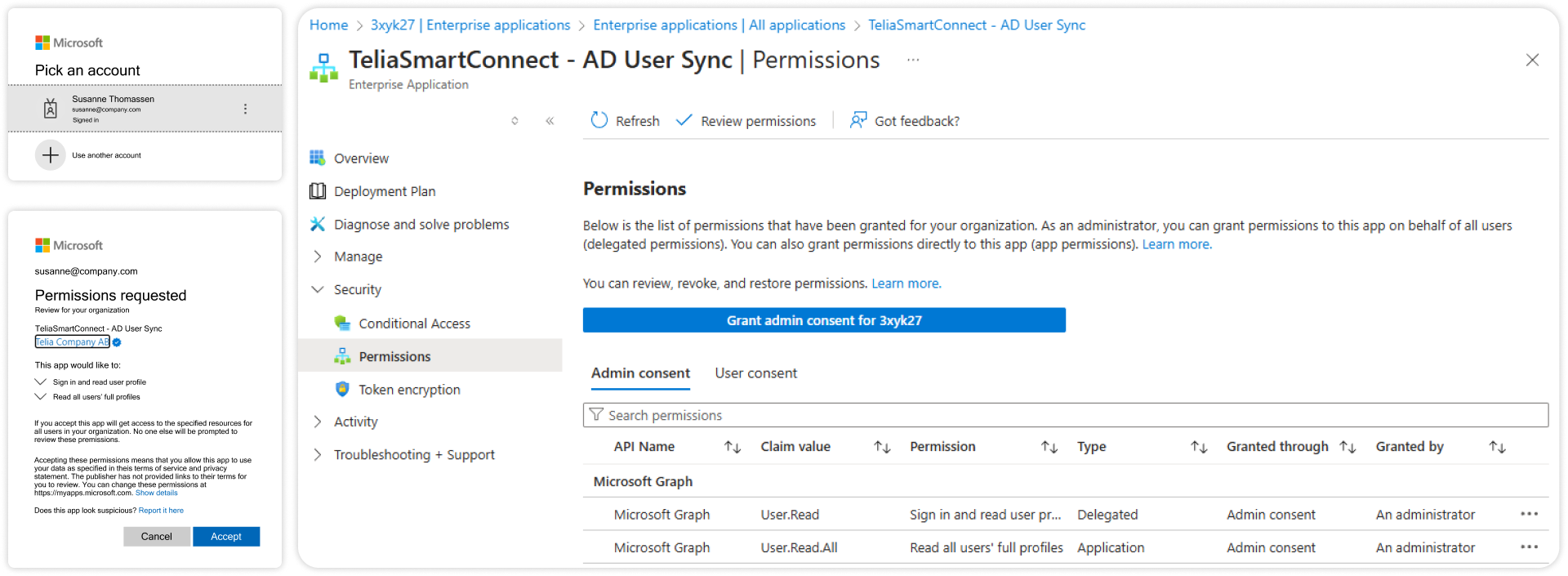The image size is (1568, 576).
Task: Open Learn more after "restore permissions"
Action: 906,284
